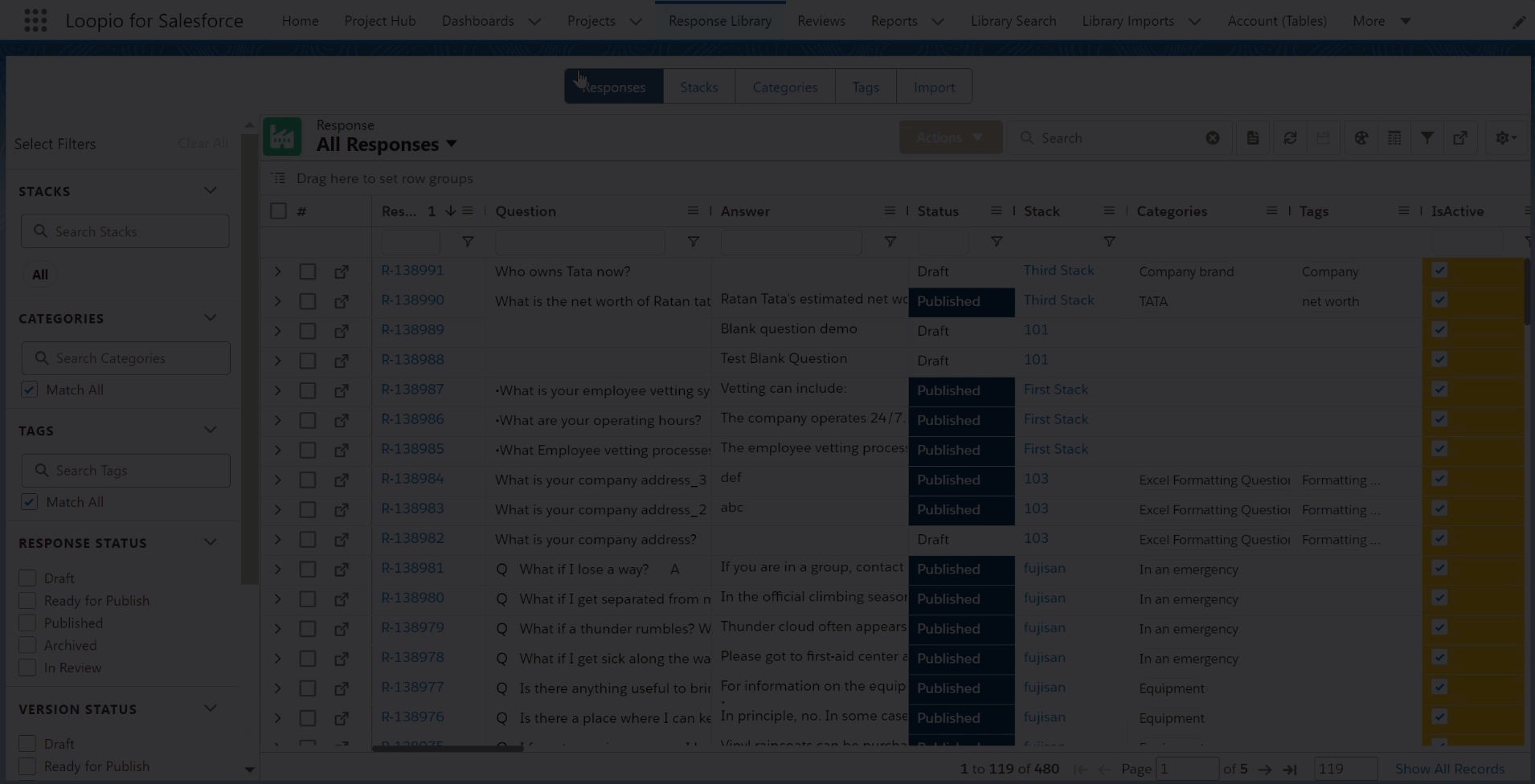The width and height of the screenshot is (1535, 784).
Task: Open the gear settings menu
Action: pos(1505,138)
